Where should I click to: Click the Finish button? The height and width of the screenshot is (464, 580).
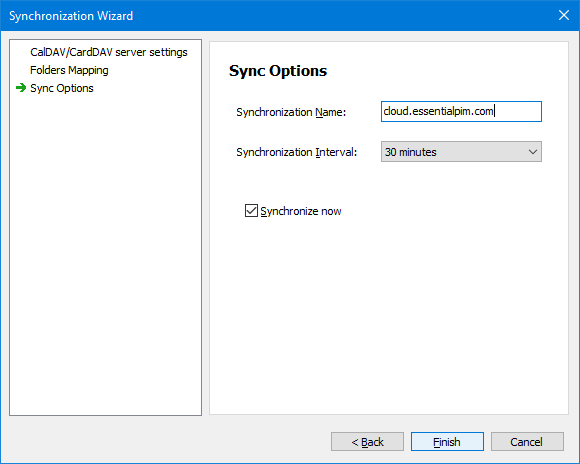click(447, 441)
